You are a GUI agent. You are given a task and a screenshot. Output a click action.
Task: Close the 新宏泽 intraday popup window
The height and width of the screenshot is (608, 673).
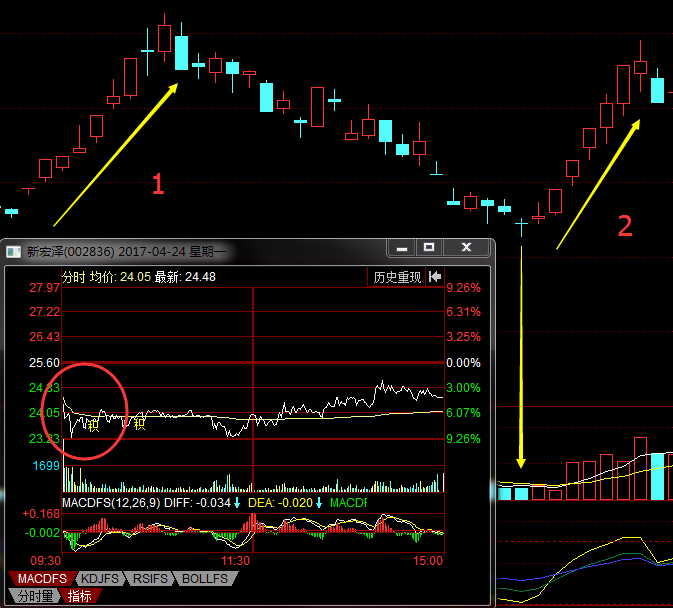(466, 247)
